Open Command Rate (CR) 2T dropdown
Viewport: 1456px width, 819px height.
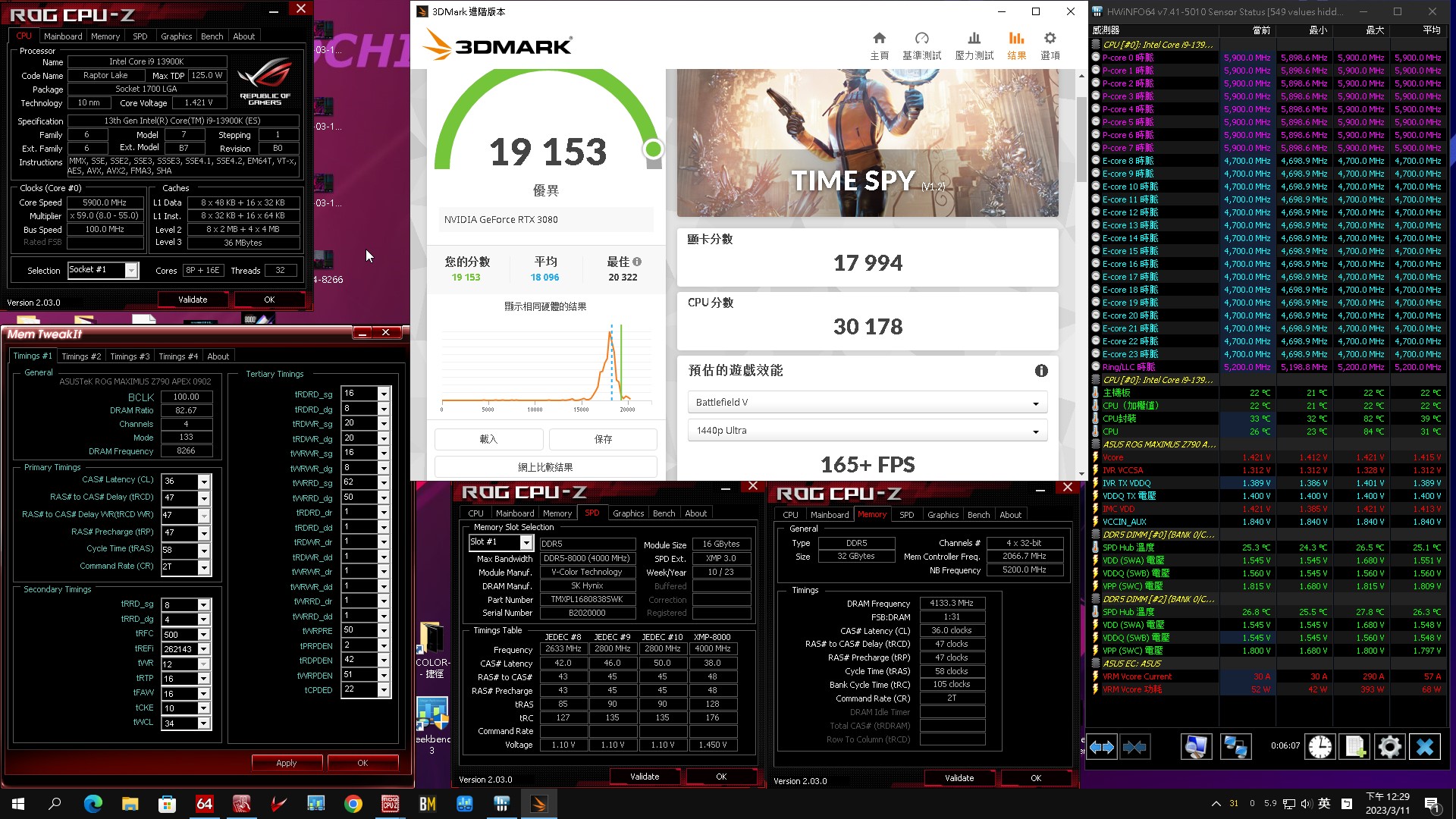203,566
